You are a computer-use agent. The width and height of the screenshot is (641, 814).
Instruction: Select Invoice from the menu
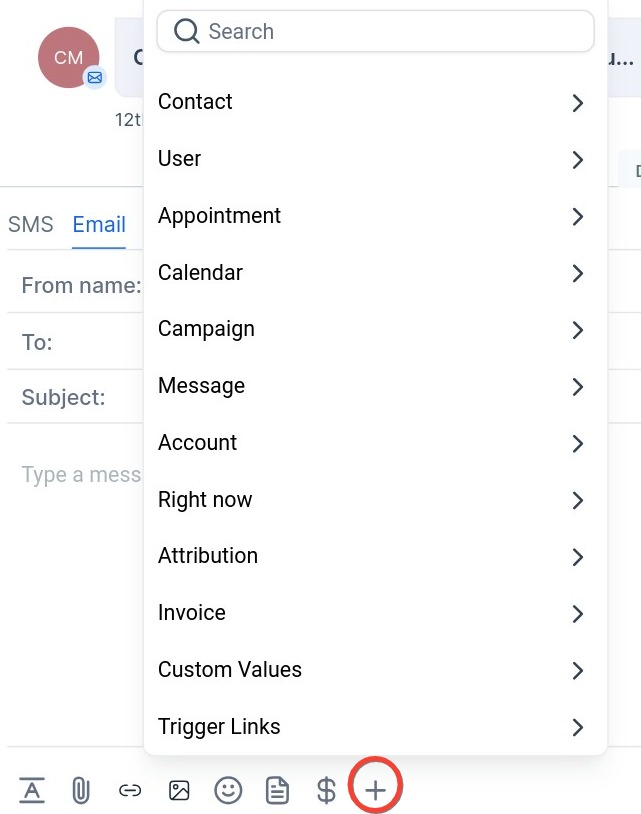coord(192,613)
